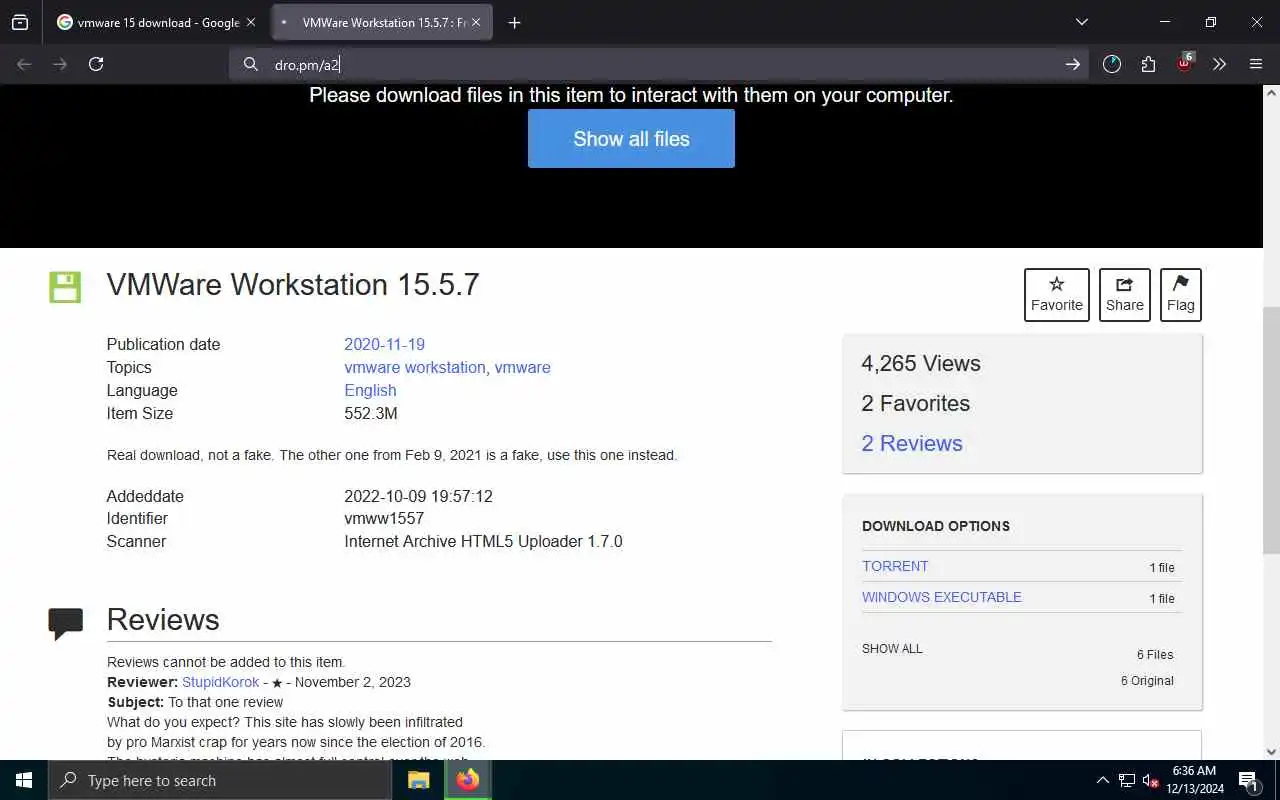Click the Firefox View icon in the tab bar
This screenshot has height=800, width=1280.
(x=20, y=22)
